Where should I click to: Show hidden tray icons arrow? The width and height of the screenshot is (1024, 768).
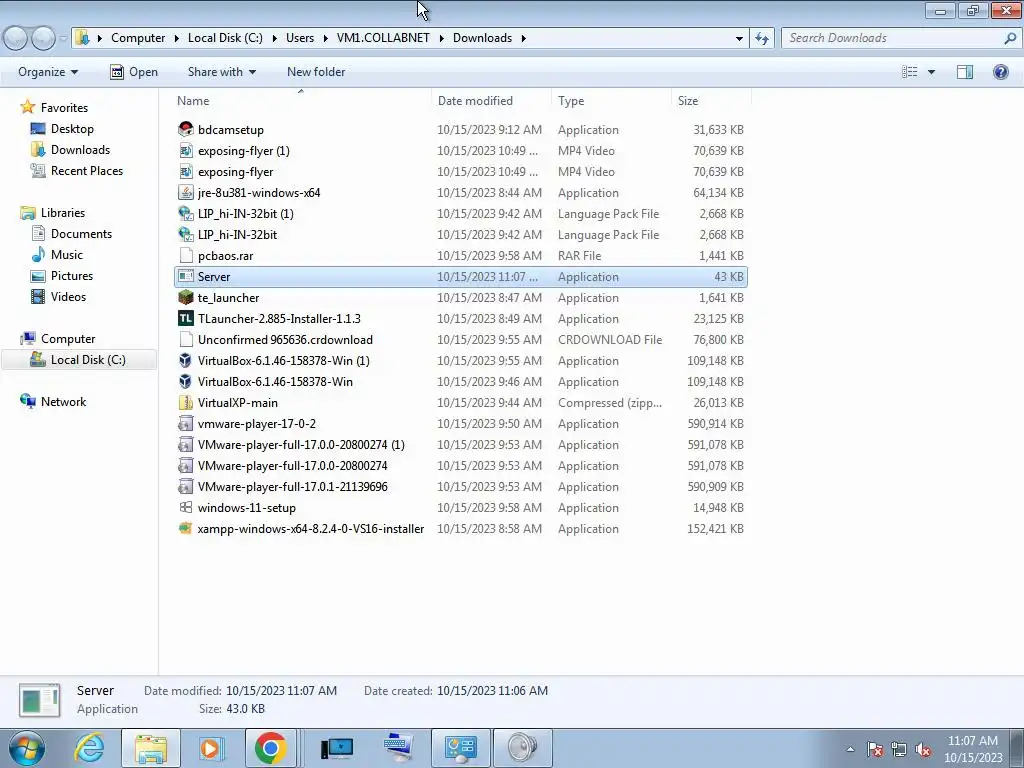pos(850,750)
